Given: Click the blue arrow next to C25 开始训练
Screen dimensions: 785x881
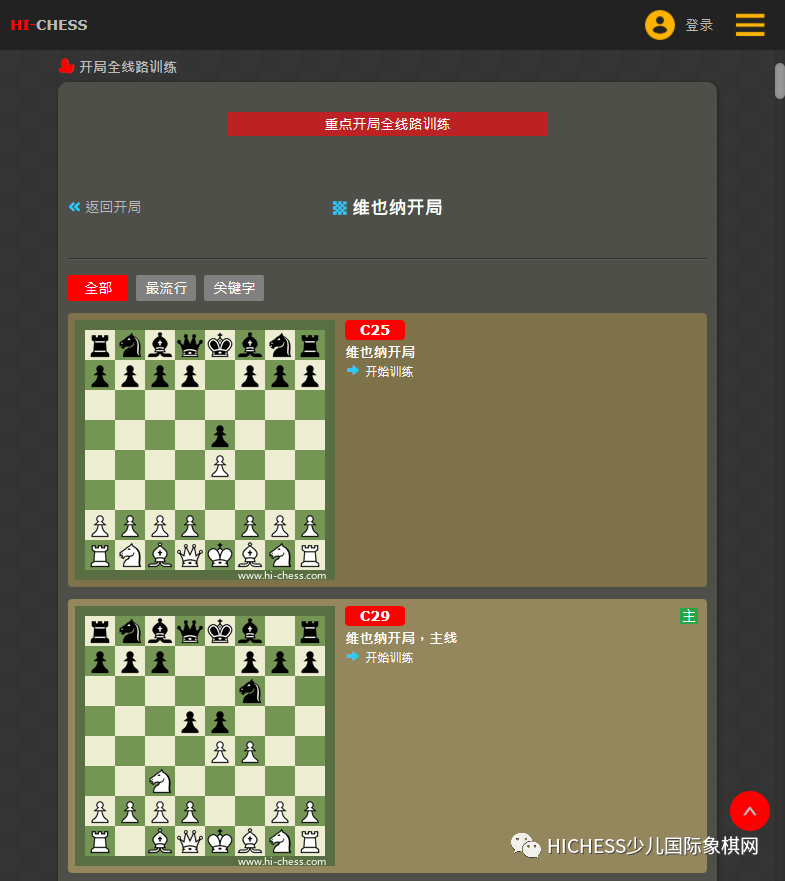Looking at the screenshot, I should (x=352, y=370).
